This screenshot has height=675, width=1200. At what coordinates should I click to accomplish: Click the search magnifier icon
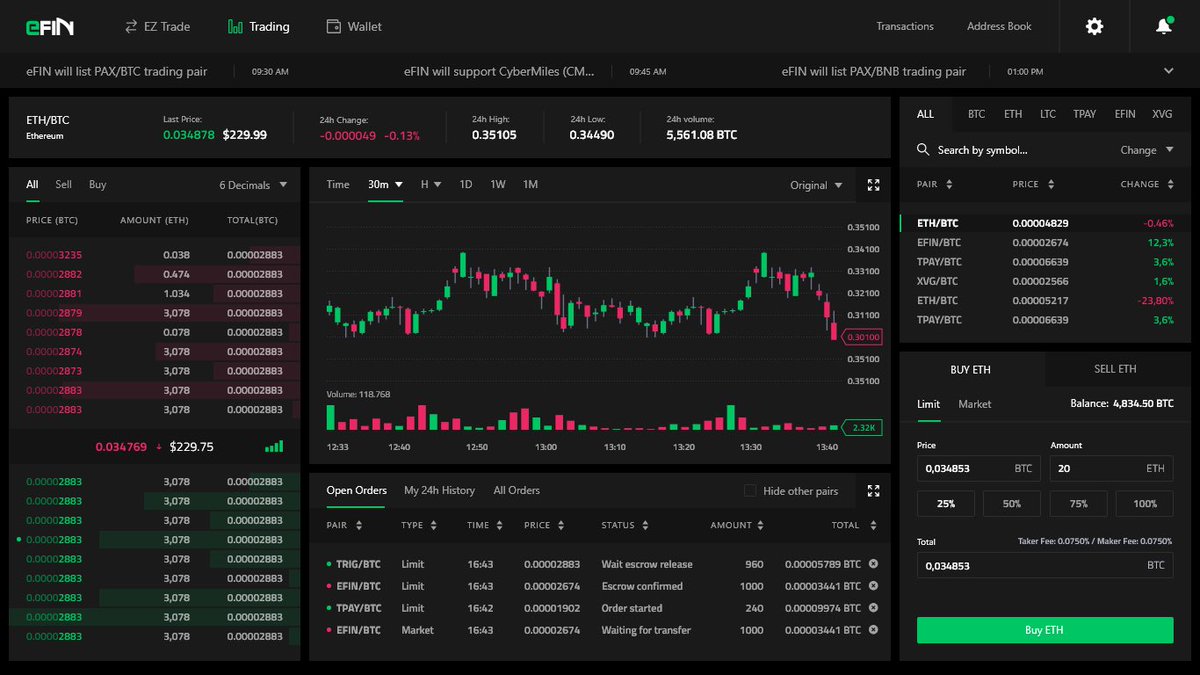pos(923,150)
